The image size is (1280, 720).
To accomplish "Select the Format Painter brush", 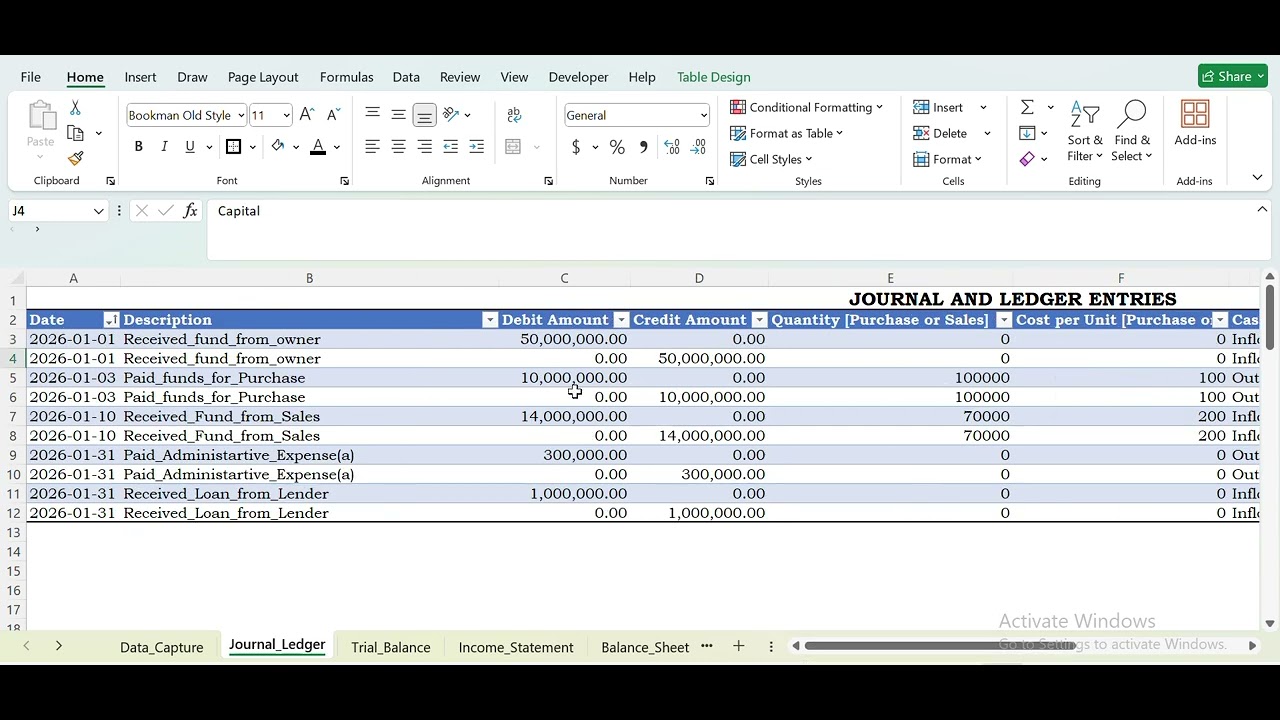I will (75, 159).
